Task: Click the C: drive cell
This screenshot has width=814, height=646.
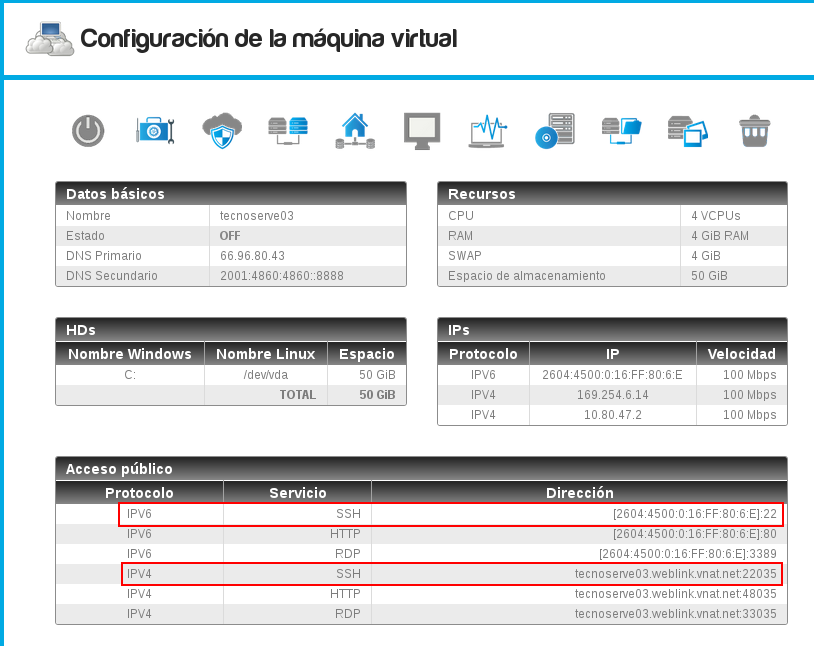Action: coord(130,375)
